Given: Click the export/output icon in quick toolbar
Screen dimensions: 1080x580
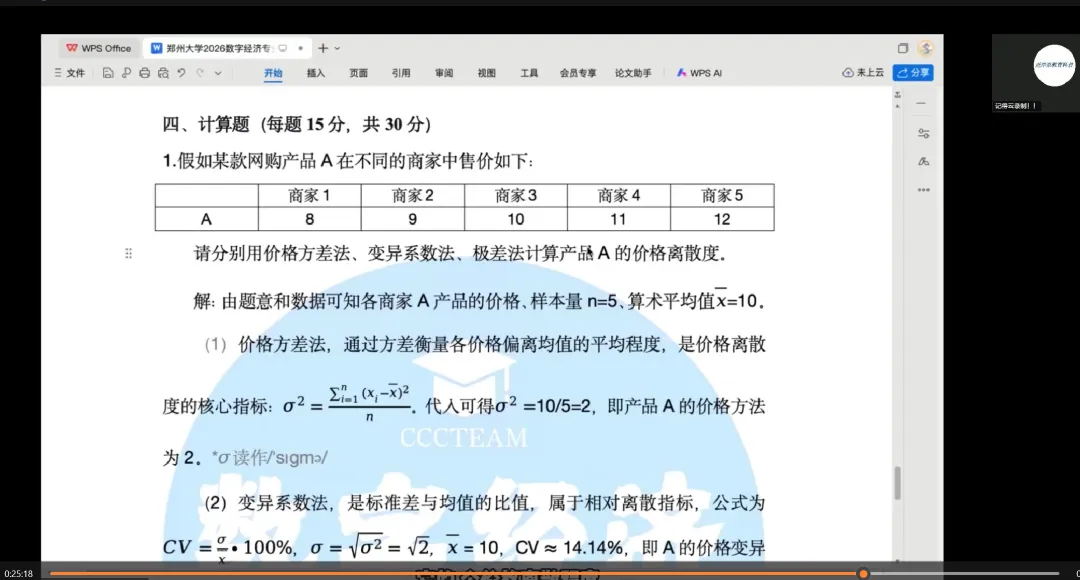Looking at the screenshot, I should tap(126, 73).
